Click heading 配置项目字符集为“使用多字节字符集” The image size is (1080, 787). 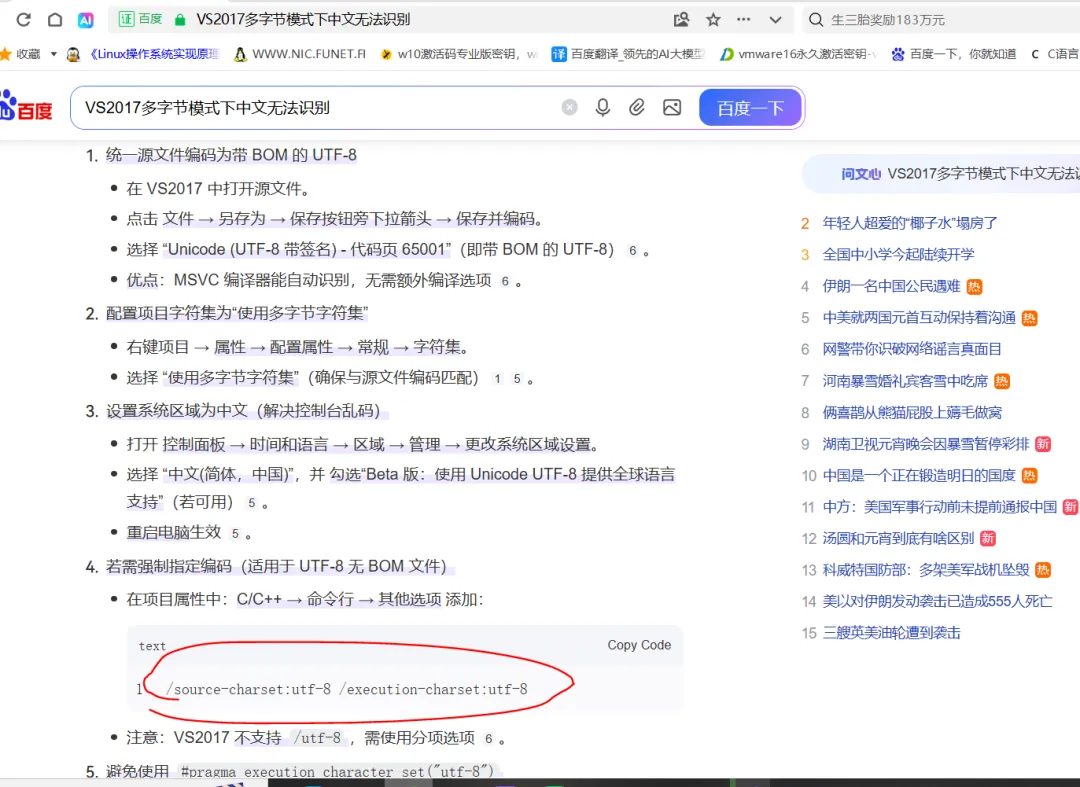click(x=237, y=313)
